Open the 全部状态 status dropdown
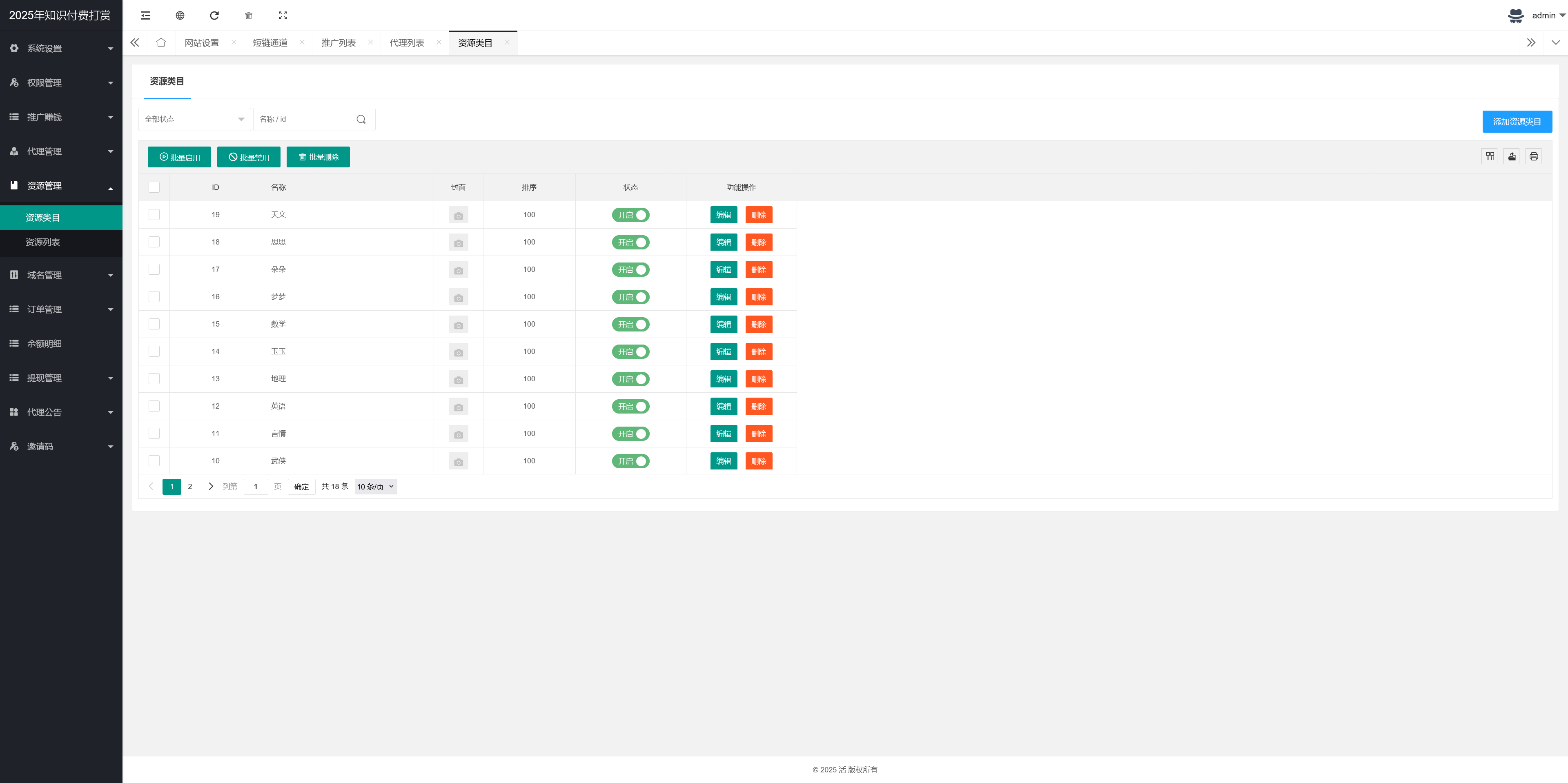 194,119
